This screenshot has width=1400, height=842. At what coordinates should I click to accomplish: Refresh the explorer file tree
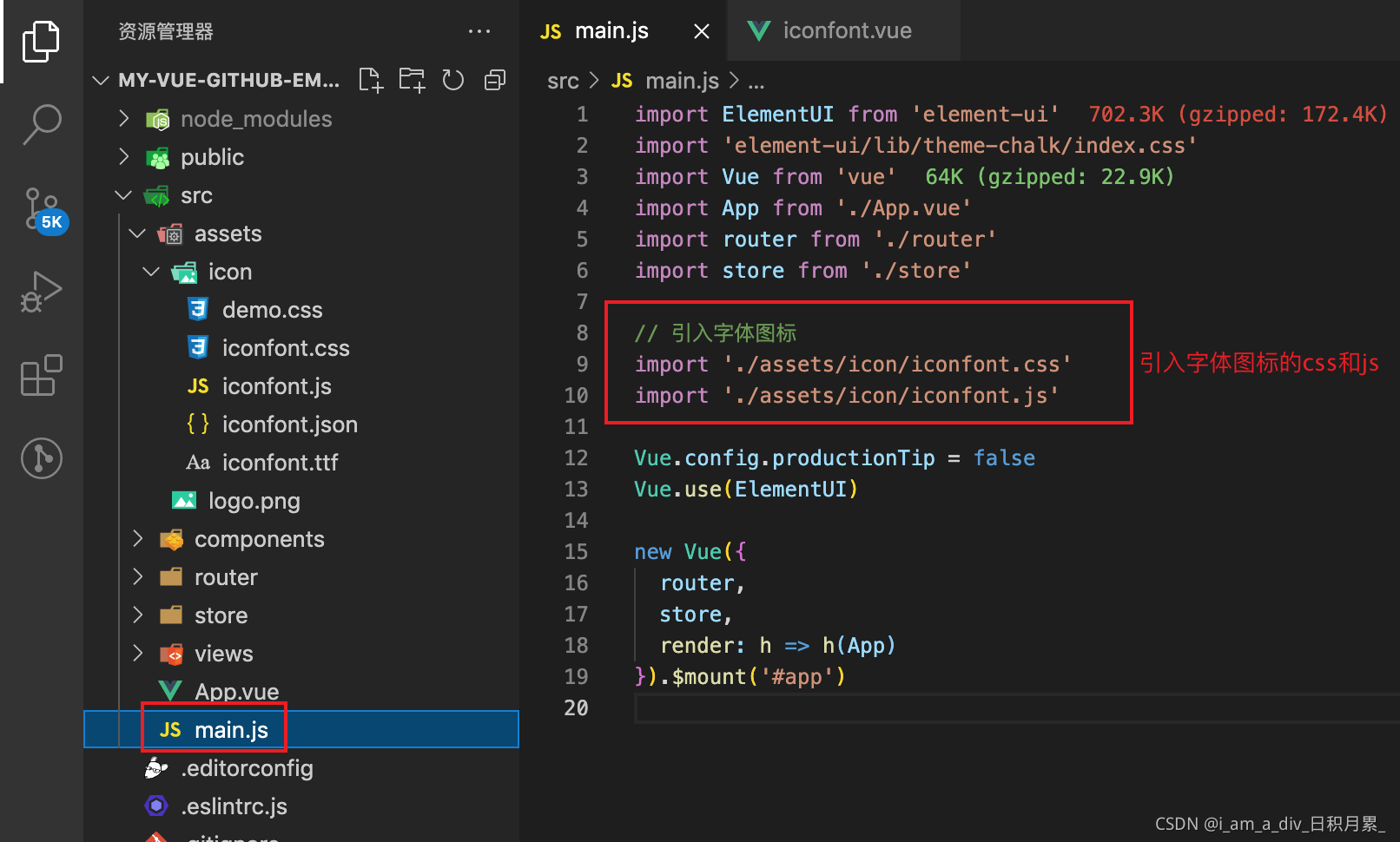point(453,80)
